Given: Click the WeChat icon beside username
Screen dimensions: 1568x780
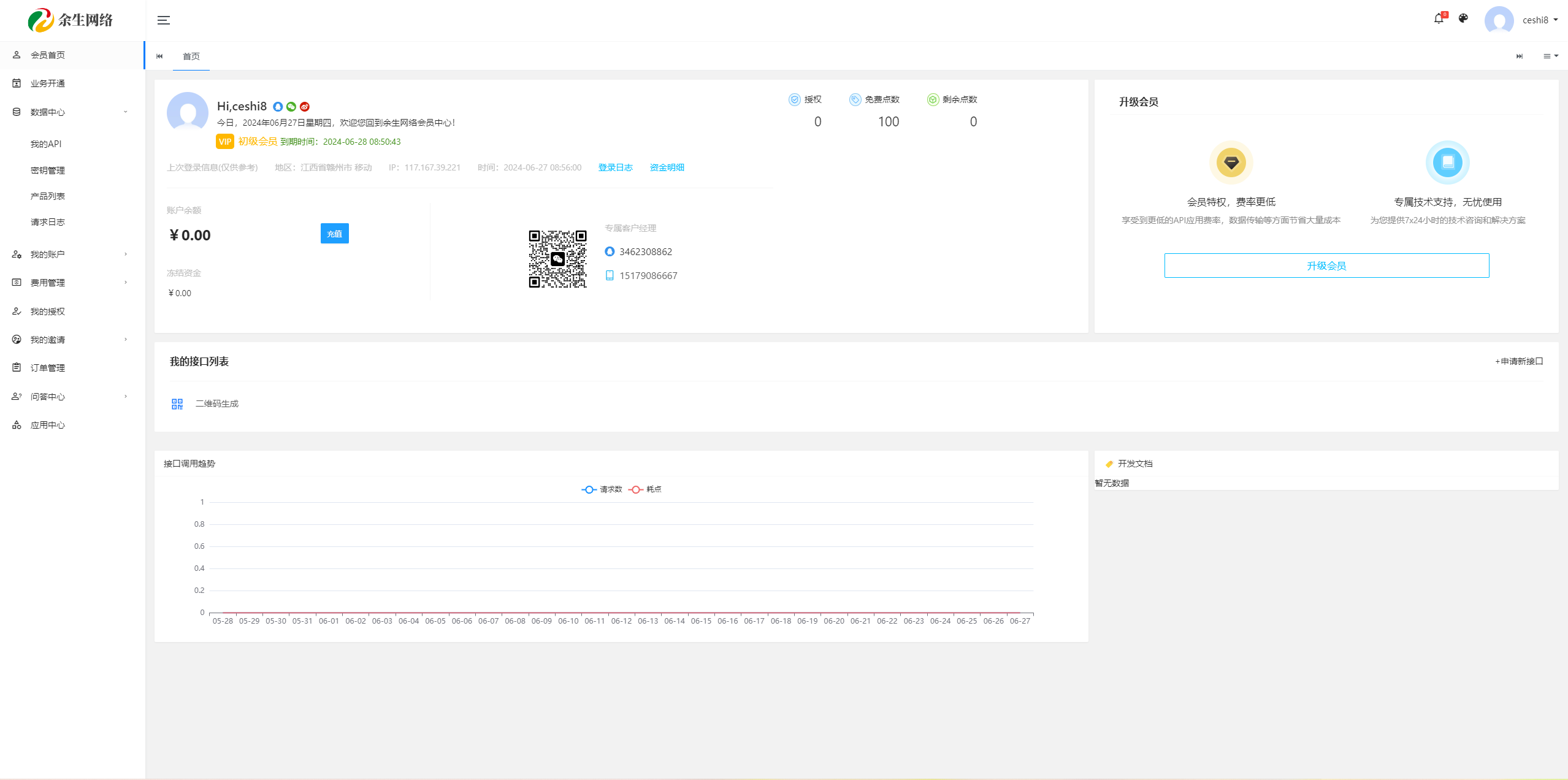Looking at the screenshot, I should pos(291,107).
